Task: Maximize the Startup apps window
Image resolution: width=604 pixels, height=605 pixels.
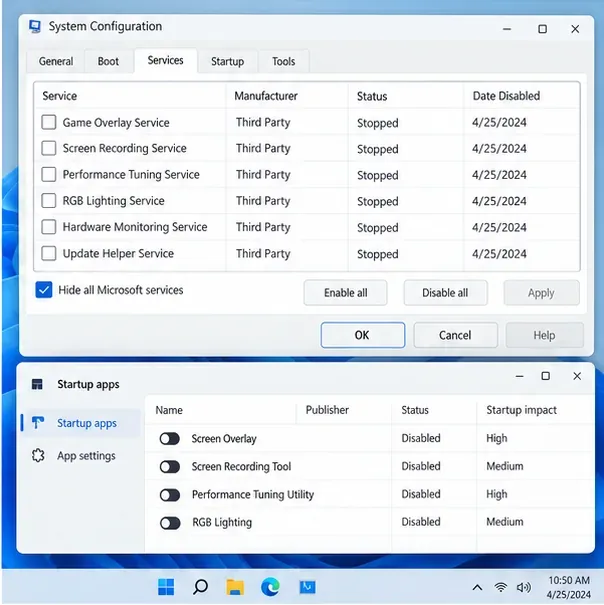Action: pos(545,376)
